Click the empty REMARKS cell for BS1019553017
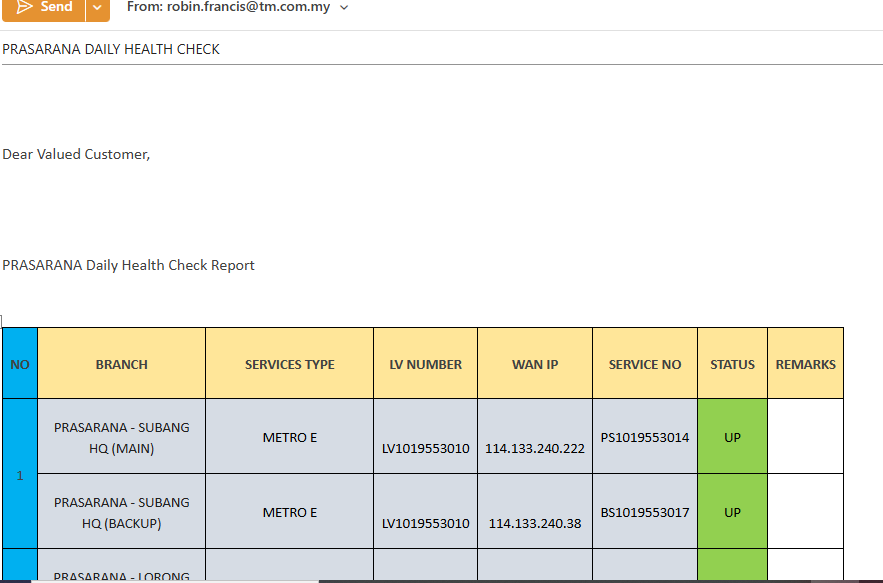883x583 pixels. pos(806,511)
